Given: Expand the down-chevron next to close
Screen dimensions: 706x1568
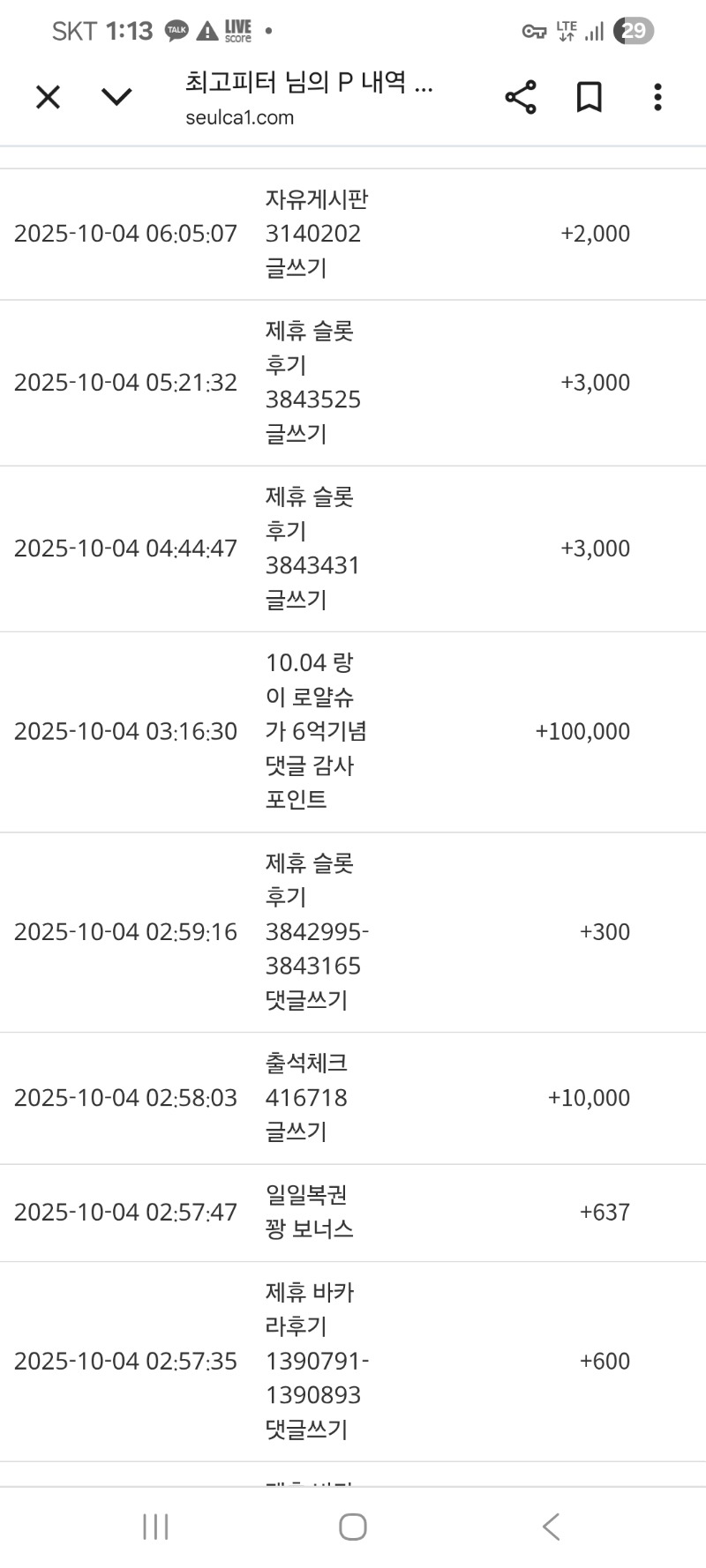Looking at the screenshot, I should pyautogui.click(x=116, y=97).
